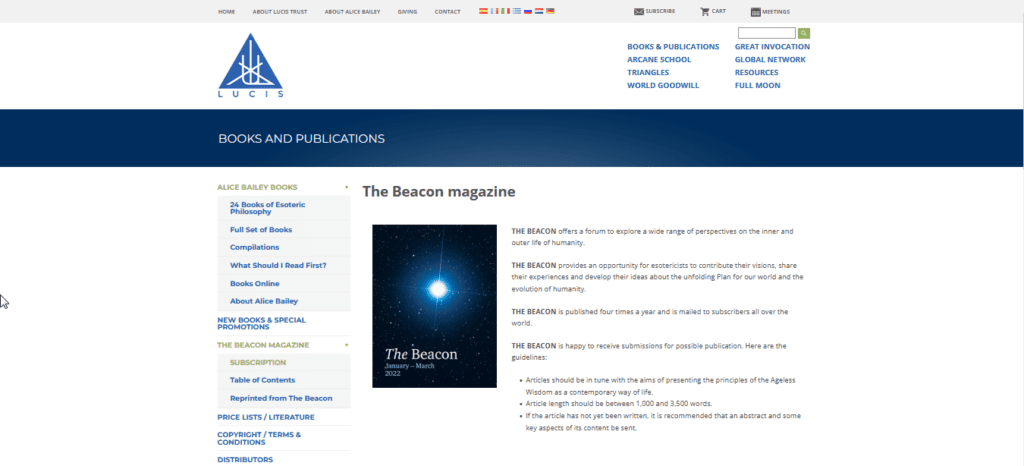The height and width of the screenshot is (466, 1024).
Task: Open 24 Books of Esoteric Philosophy
Action: 267,208
